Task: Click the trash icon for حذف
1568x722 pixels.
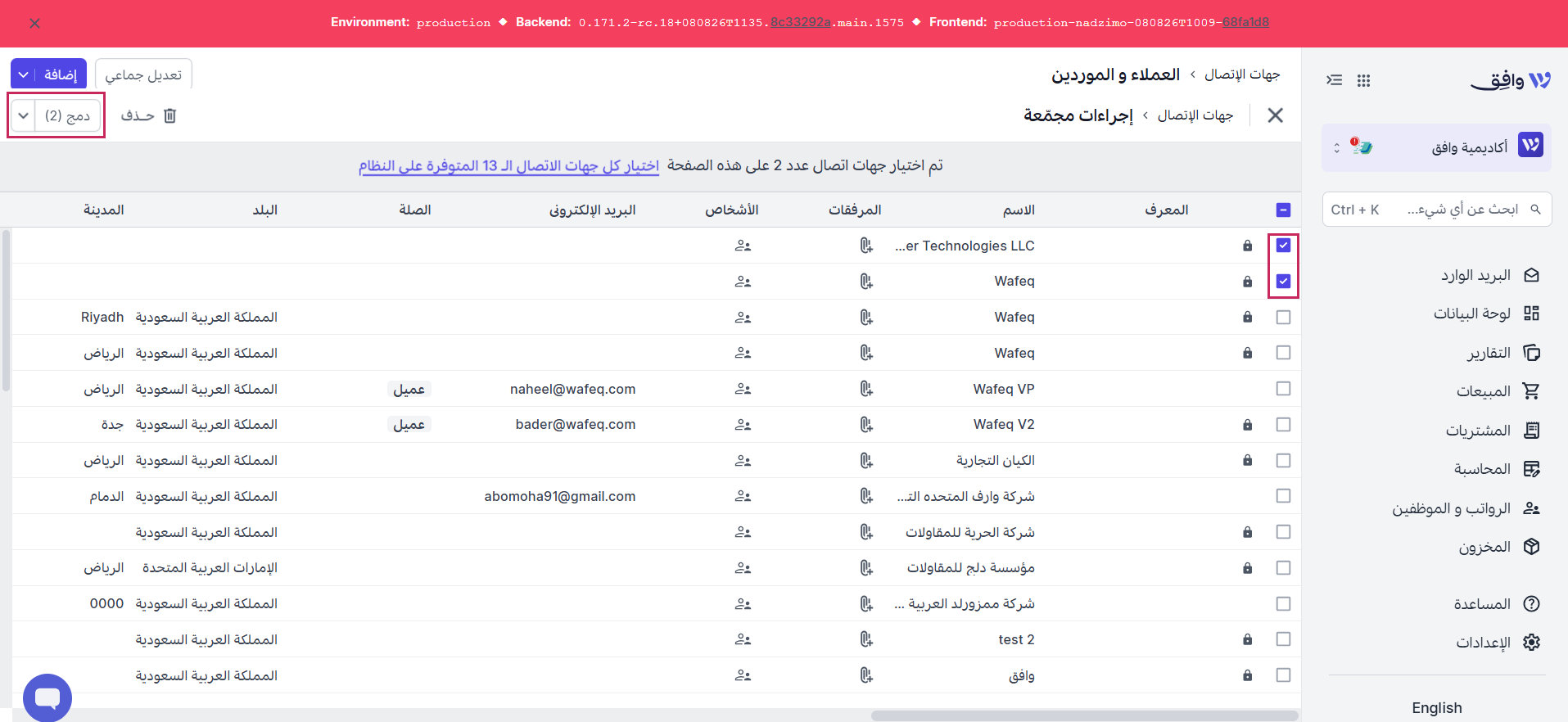Action: point(169,115)
